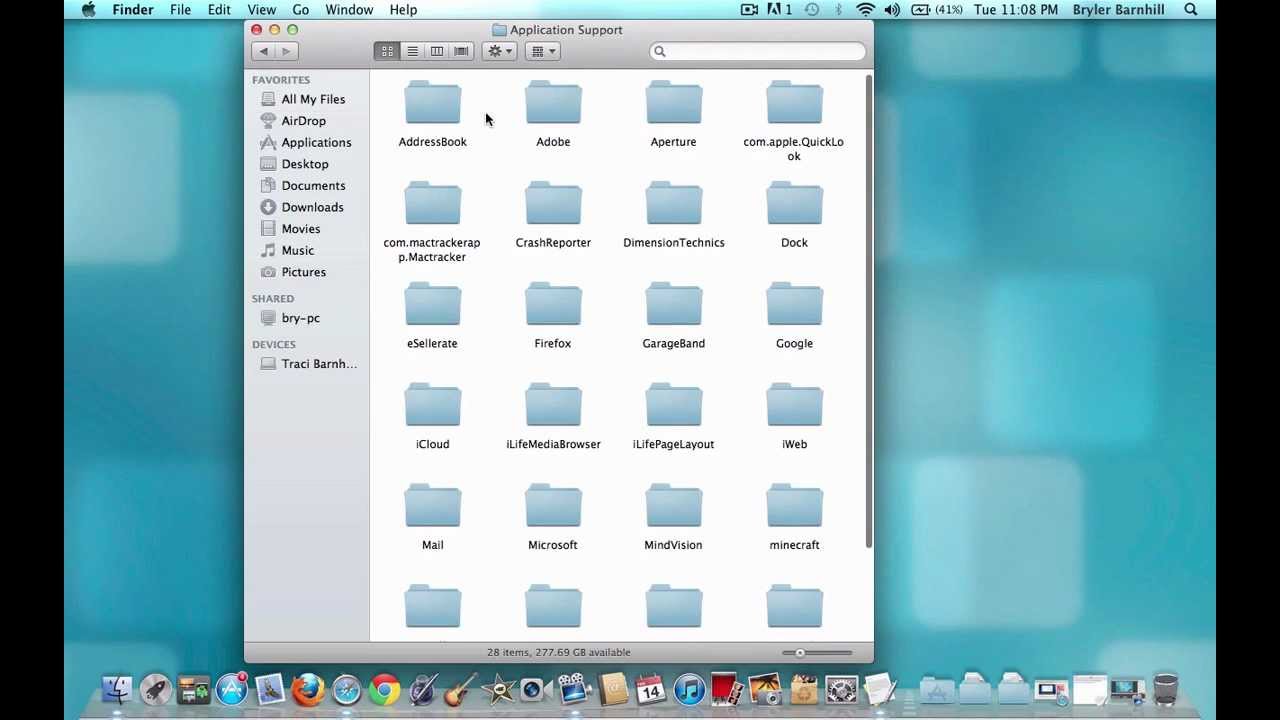Screen dimensions: 1280x720
Task: Open the Finder menu
Action: (x=133, y=9)
